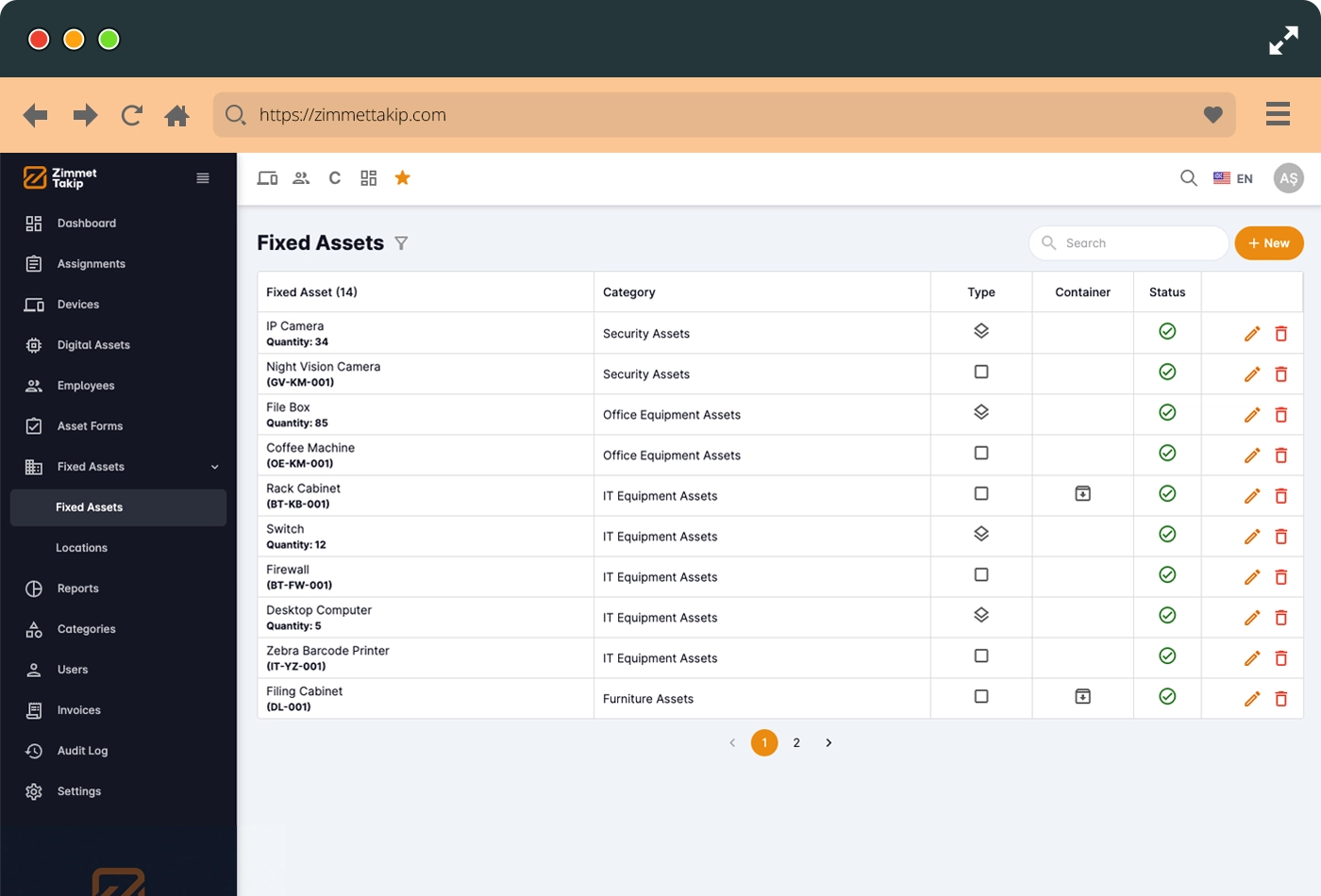Click devices shortcut icon in top bar
1321x896 pixels.
(268, 178)
